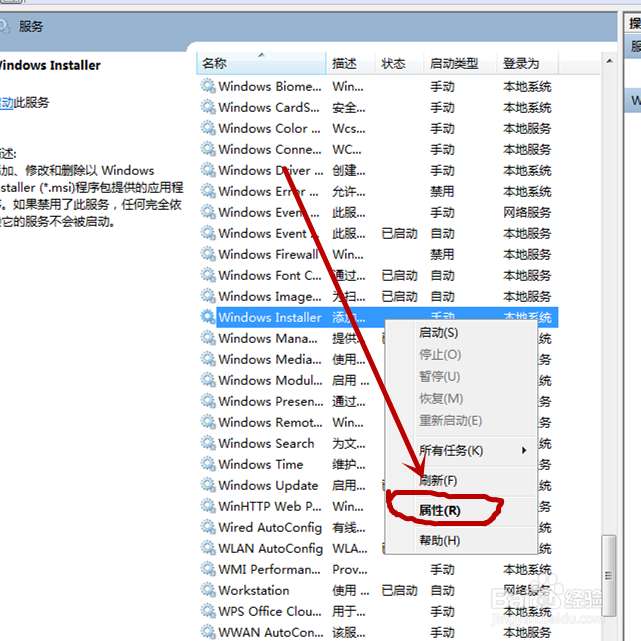The width and height of the screenshot is (641, 641).
Task: Click gear icon beside Wired AutoConfig service
Action: [x=208, y=527]
